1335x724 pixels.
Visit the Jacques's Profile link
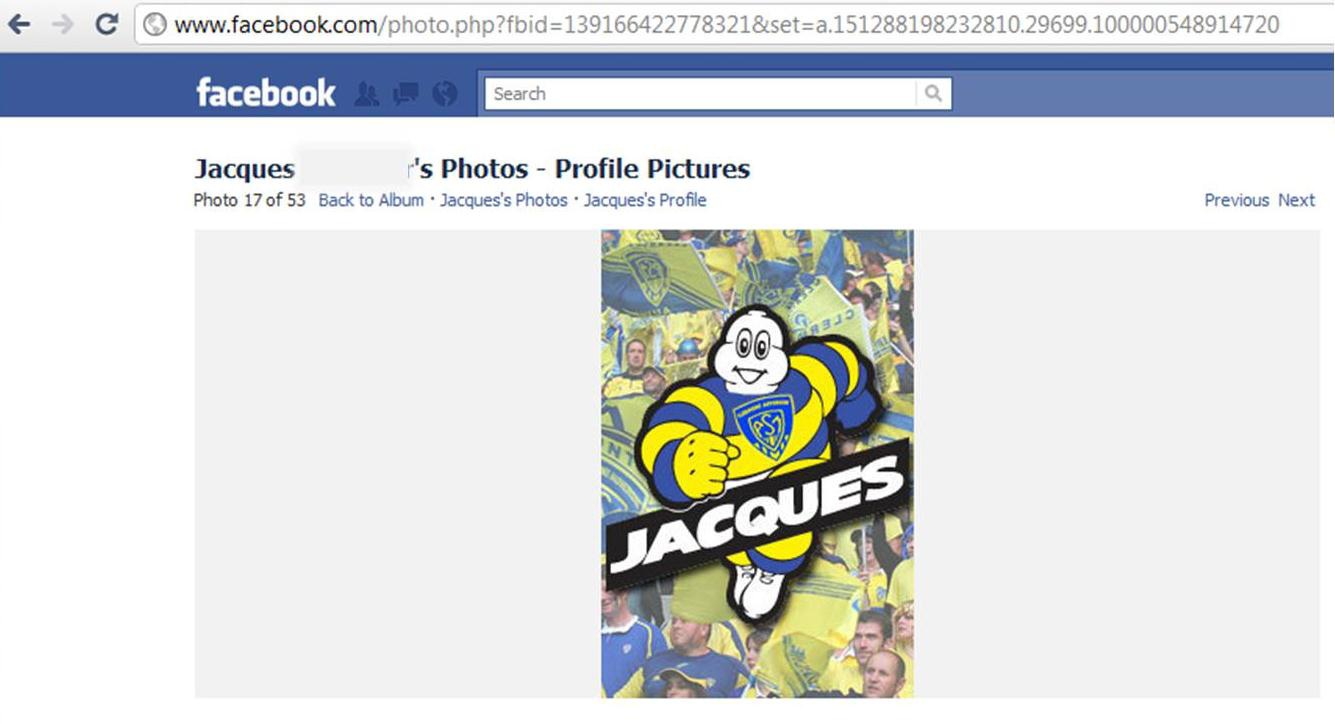(x=645, y=200)
